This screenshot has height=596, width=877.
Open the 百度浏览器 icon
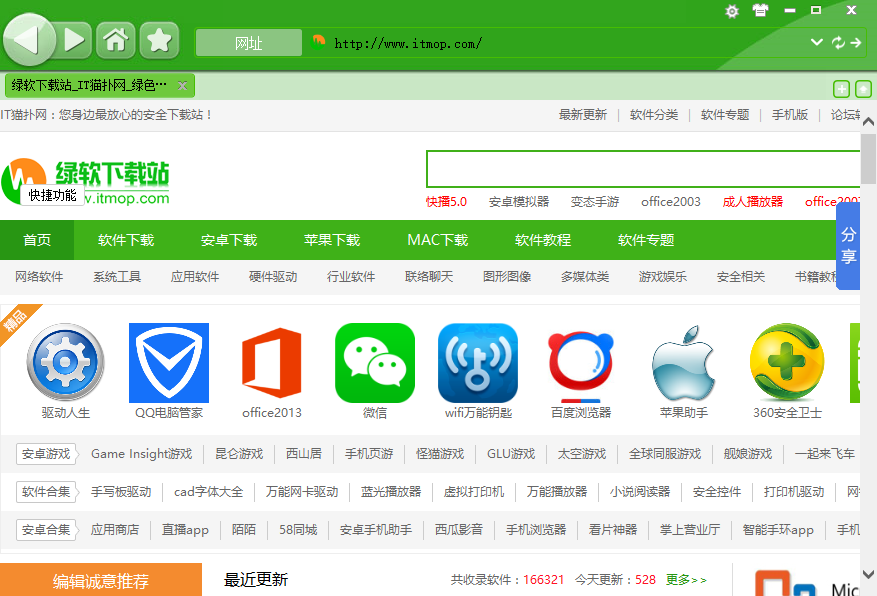(x=581, y=366)
